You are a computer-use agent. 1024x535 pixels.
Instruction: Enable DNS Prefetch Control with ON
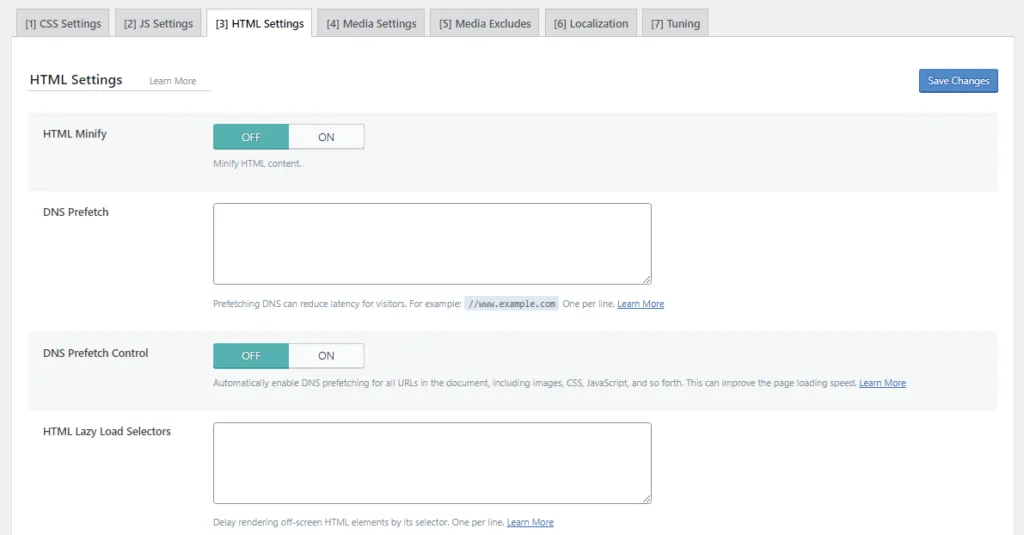(326, 356)
